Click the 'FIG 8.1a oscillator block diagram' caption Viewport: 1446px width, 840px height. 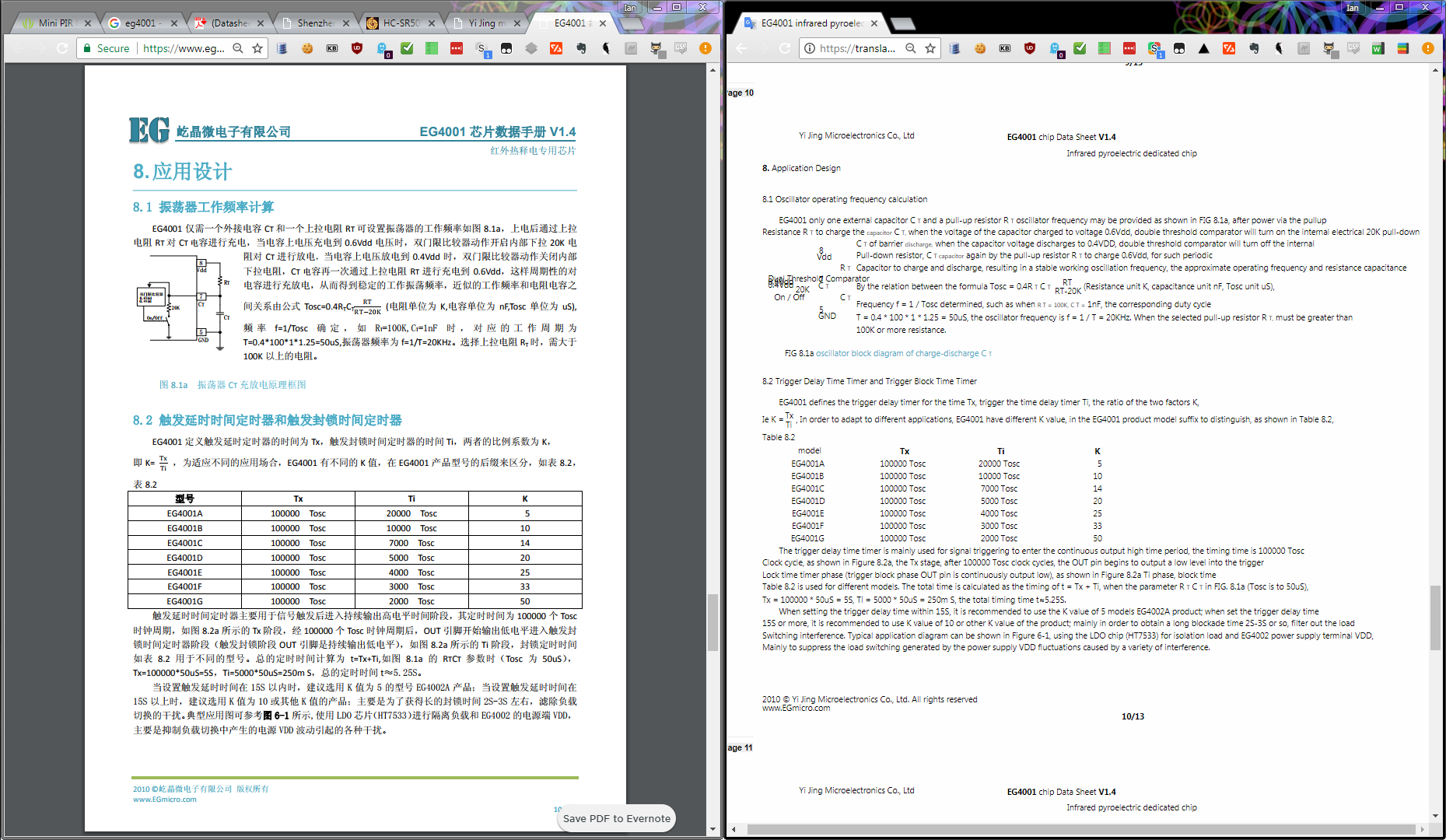[888, 353]
